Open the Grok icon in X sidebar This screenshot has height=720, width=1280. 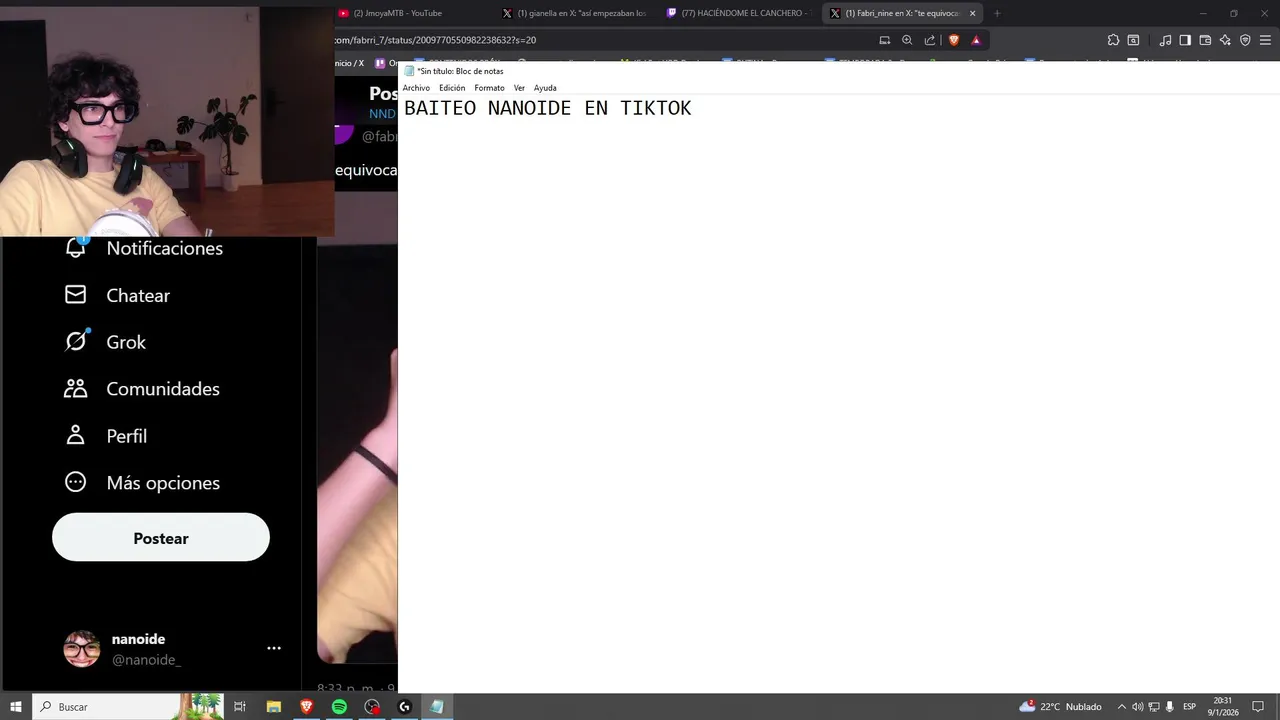point(75,341)
